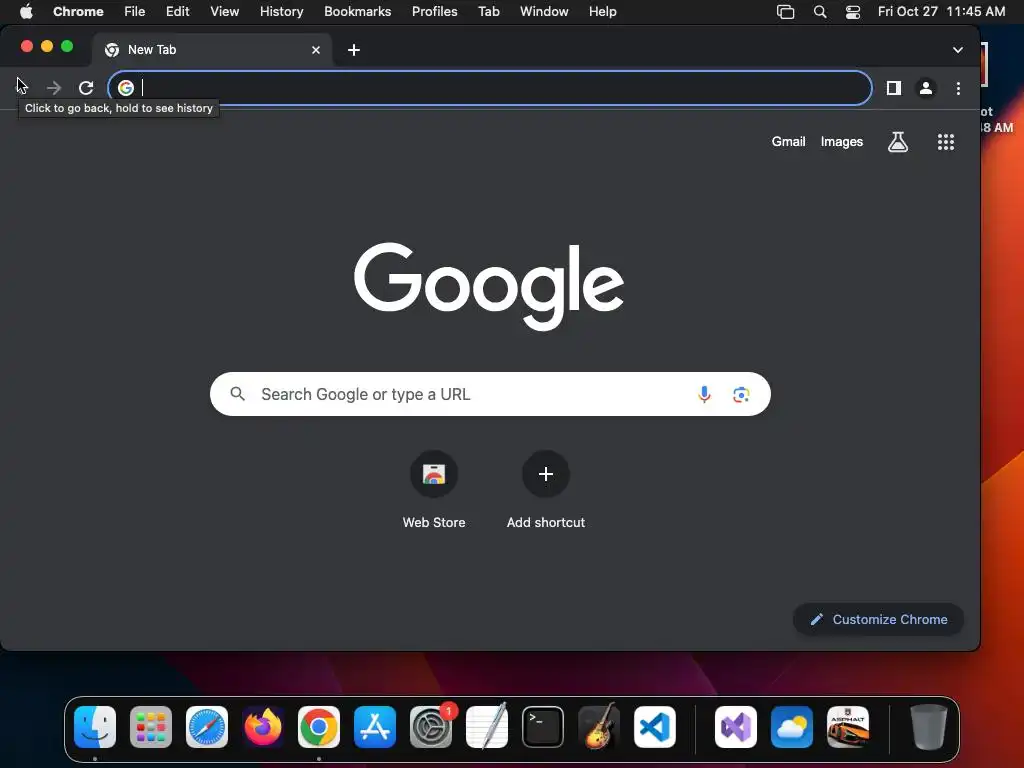Open the Chrome profile avatar menu
The height and width of the screenshot is (768, 1024).
click(x=925, y=88)
